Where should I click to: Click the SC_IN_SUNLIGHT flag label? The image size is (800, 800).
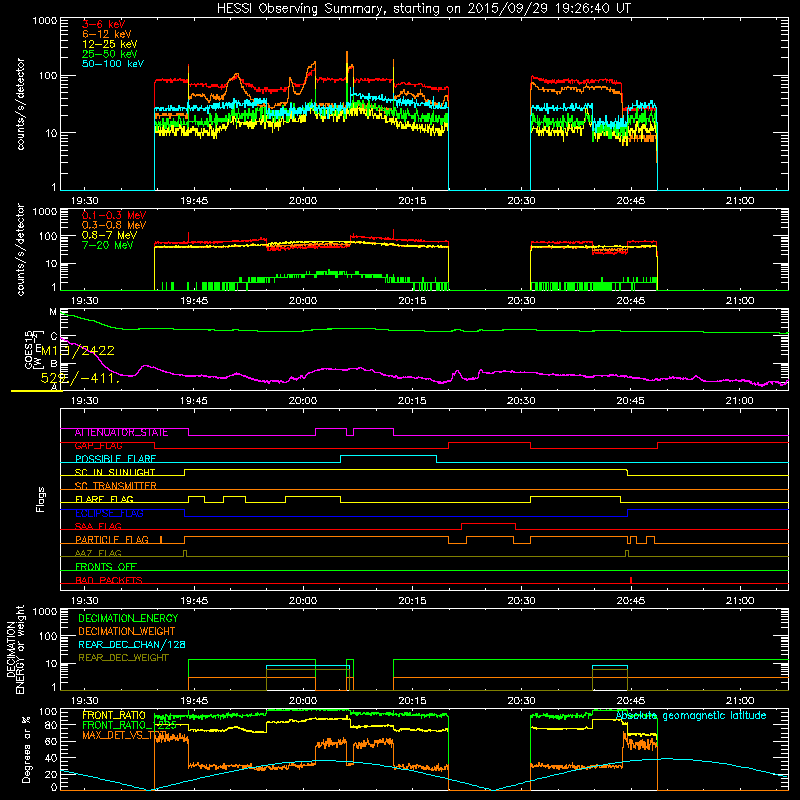[115, 472]
